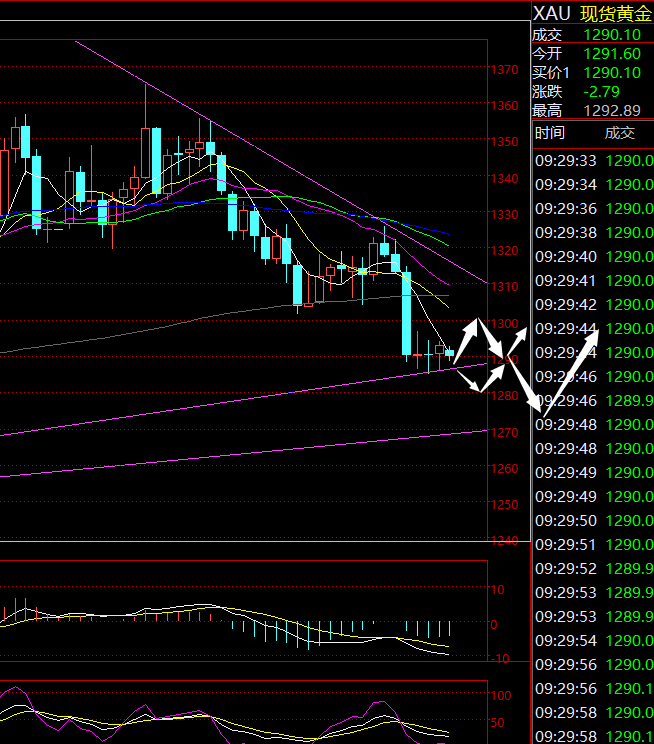Viewport: 654px width, 744px height.
Task: Click the XAU symbol code in header
Action: click(551, 14)
